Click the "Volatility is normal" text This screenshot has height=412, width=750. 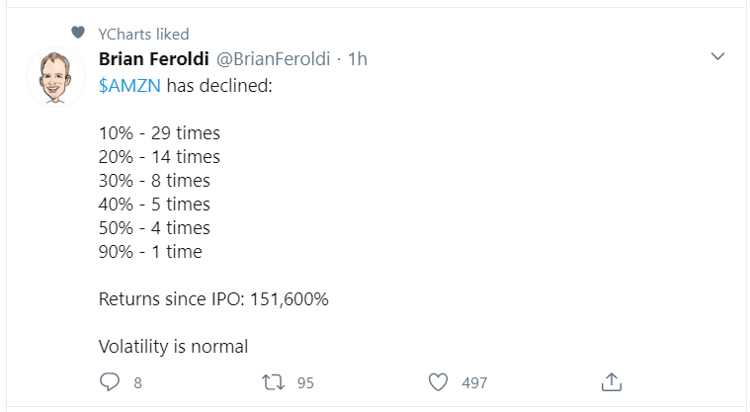pyautogui.click(x=173, y=346)
